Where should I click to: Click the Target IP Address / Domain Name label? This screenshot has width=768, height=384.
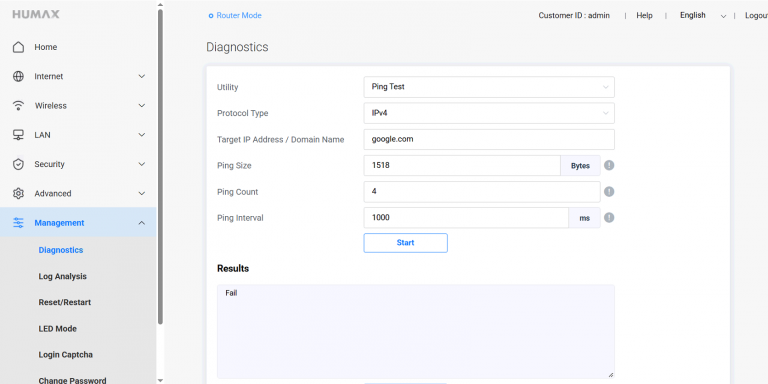281,140
